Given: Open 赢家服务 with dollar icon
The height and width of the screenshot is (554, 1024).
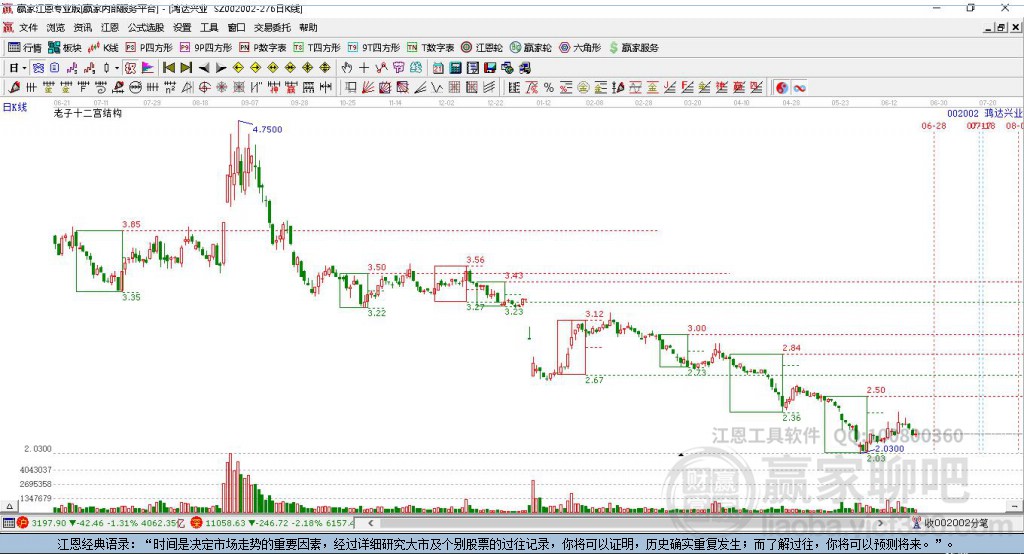Looking at the screenshot, I should pos(634,48).
